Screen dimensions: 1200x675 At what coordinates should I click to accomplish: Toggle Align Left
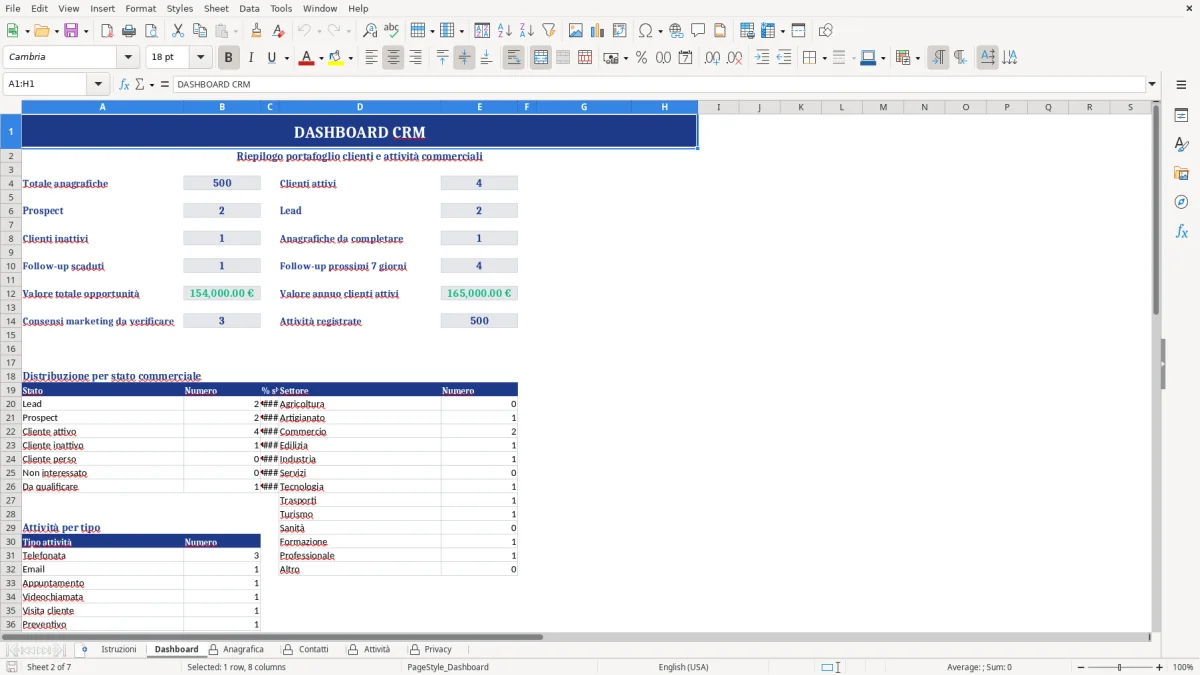(371, 58)
